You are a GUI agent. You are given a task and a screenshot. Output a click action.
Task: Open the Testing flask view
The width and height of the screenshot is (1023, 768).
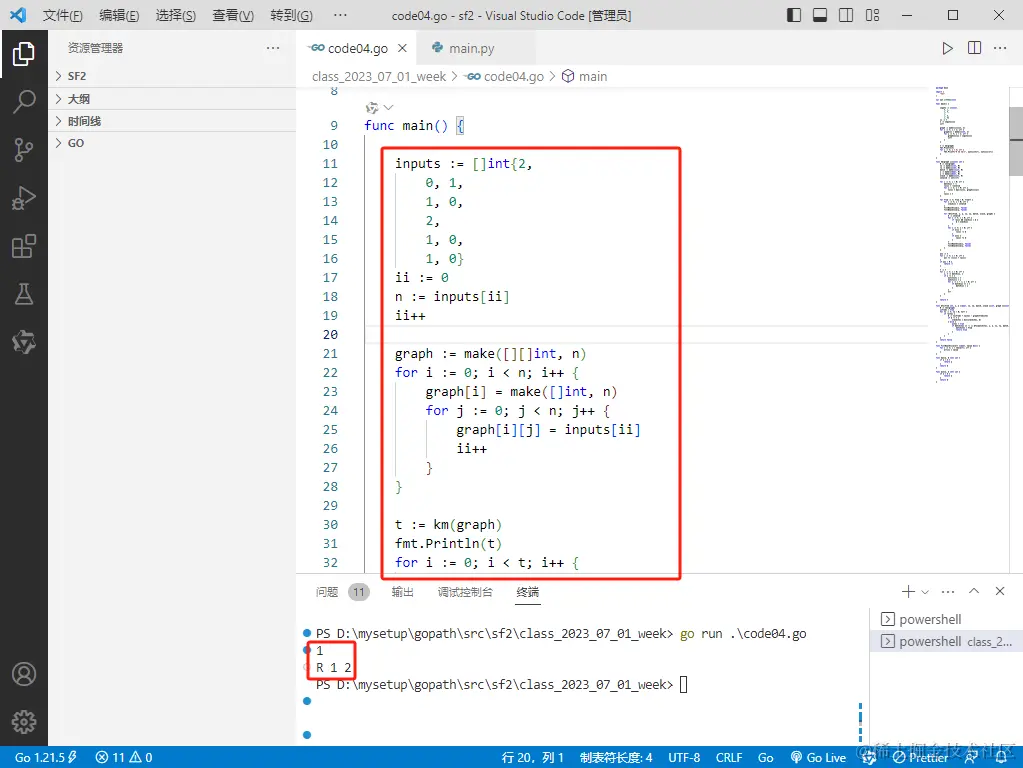click(23, 294)
